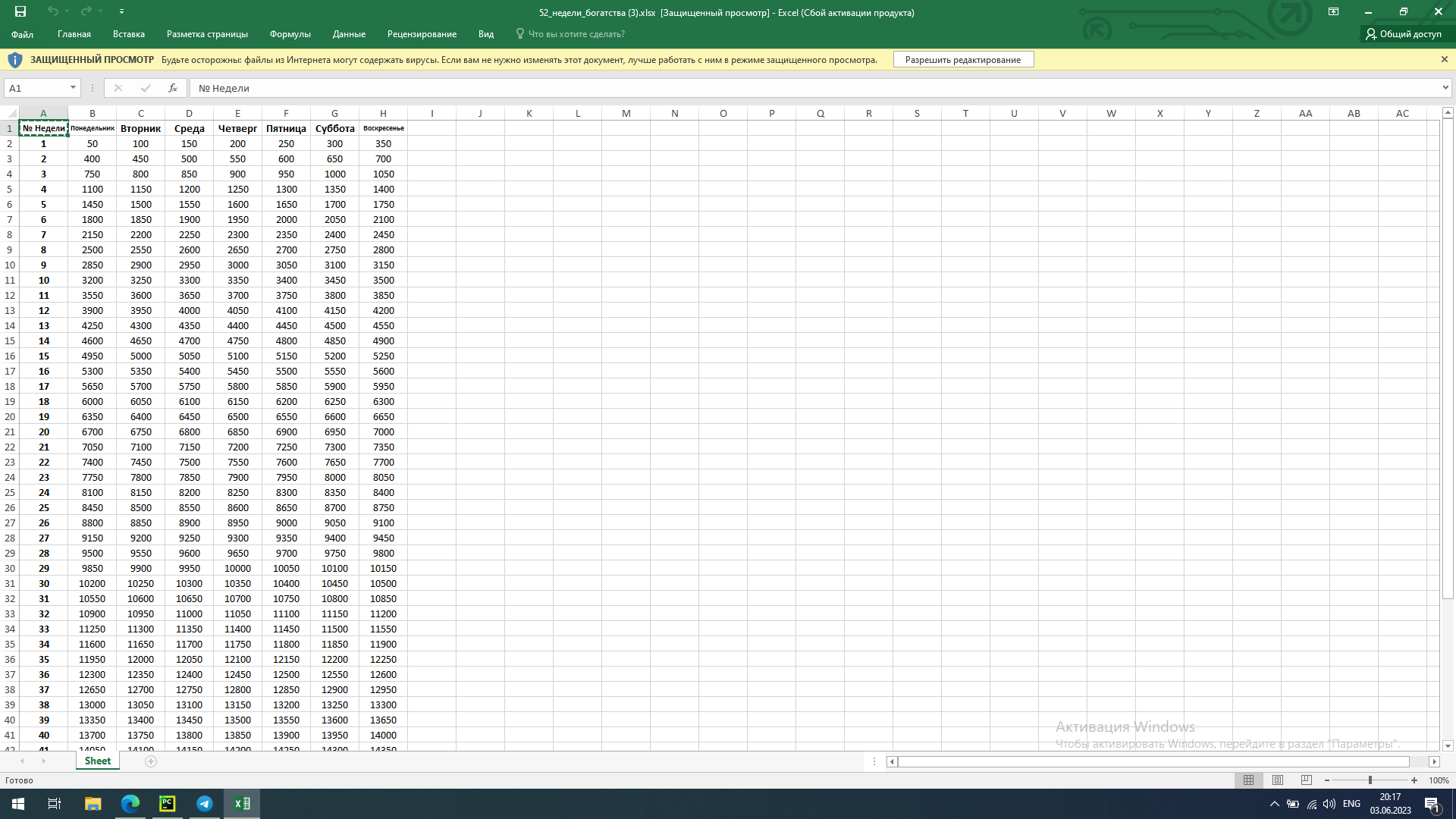Switch to Page Layout view icon

(1278, 780)
